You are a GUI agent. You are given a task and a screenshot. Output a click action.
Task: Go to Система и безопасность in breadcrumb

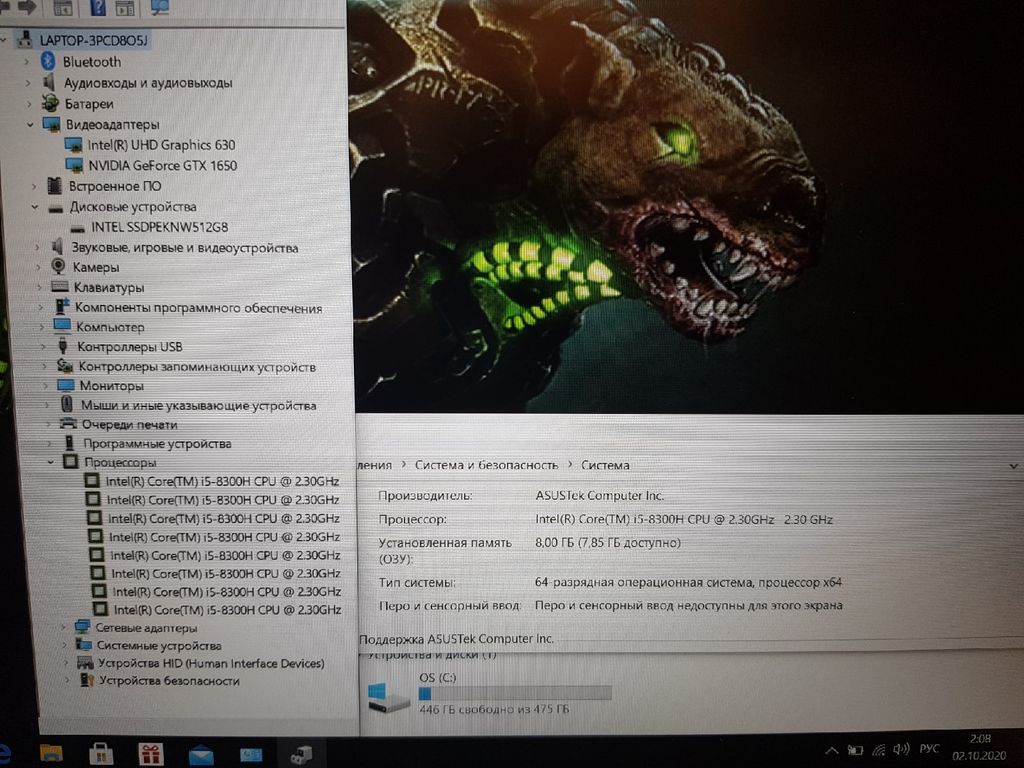(486, 465)
